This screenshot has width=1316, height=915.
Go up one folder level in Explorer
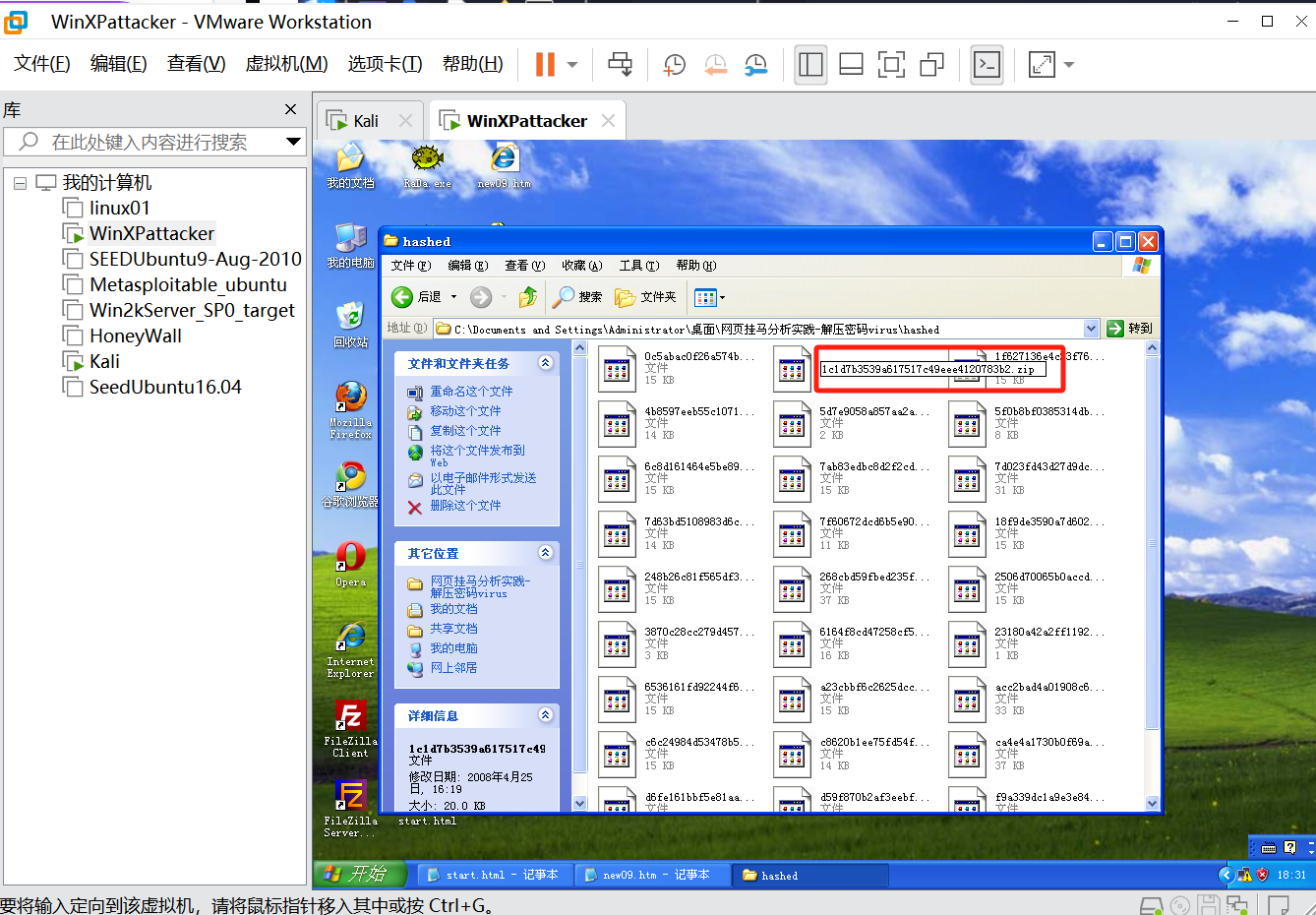528,297
